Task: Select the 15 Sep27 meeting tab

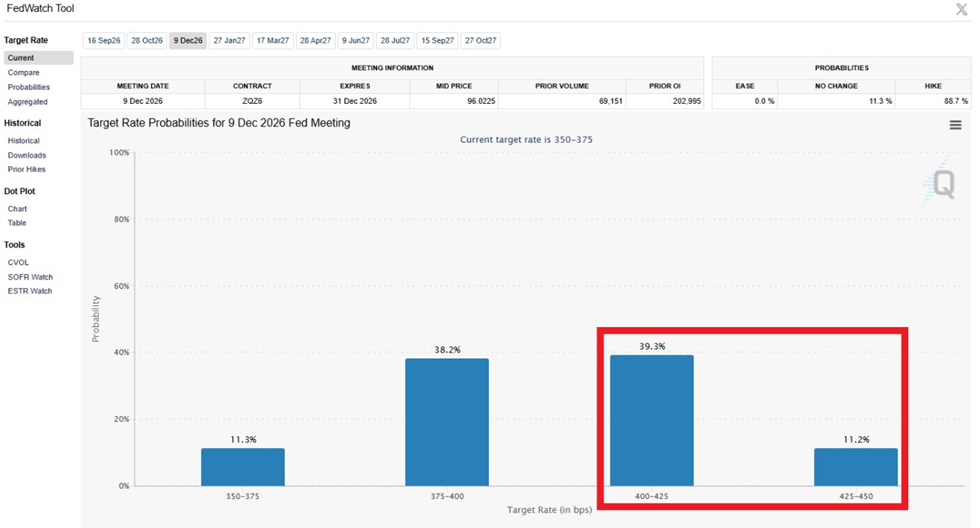Action: pos(438,41)
